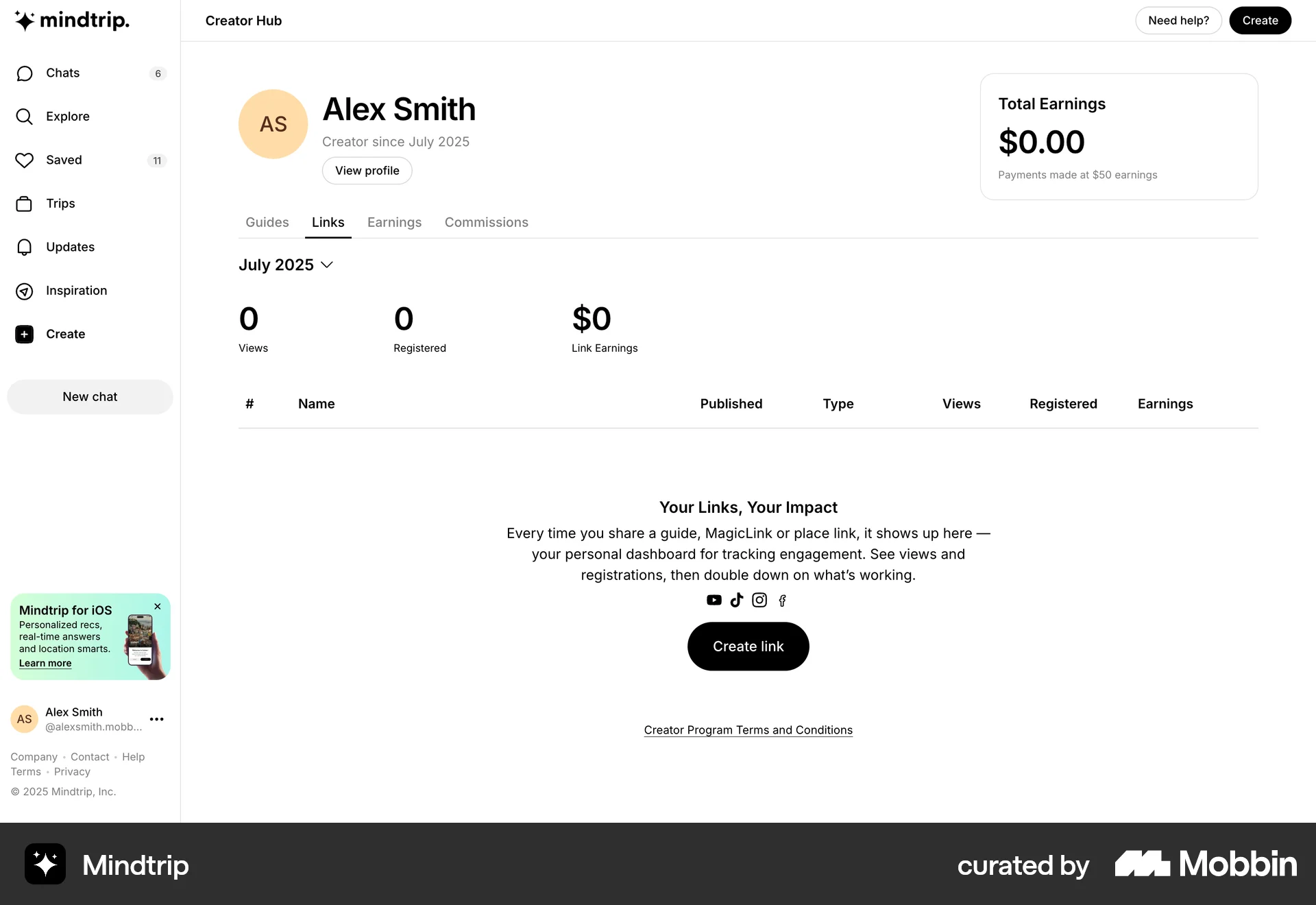Open Saved heart icon
1316x905 pixels.
pyautogui.click(x=24, y=160)
